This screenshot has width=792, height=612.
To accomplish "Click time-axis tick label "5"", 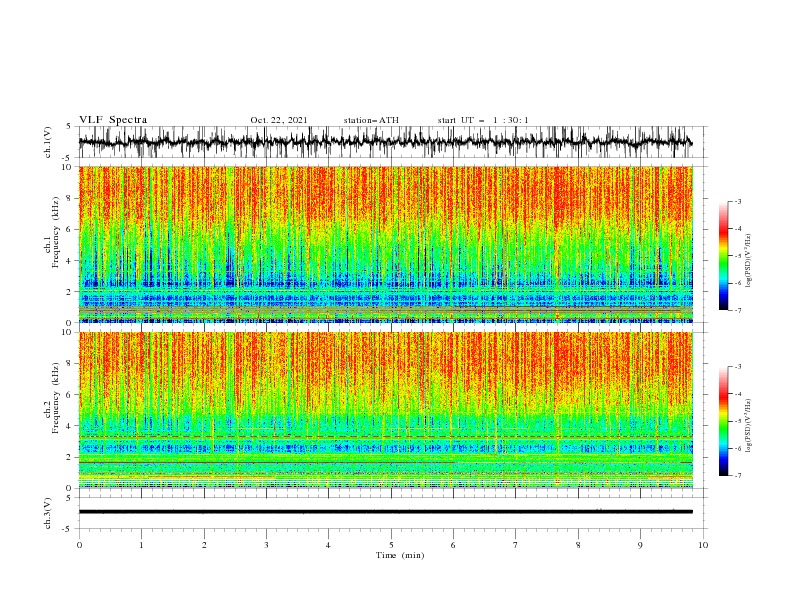I will [391, 545].
